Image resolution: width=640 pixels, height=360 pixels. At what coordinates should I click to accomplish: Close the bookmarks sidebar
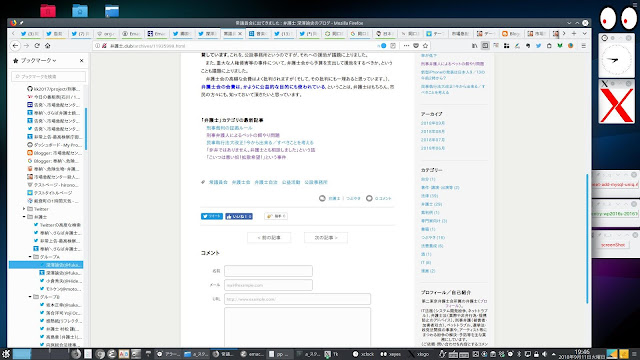coord(82,60)
